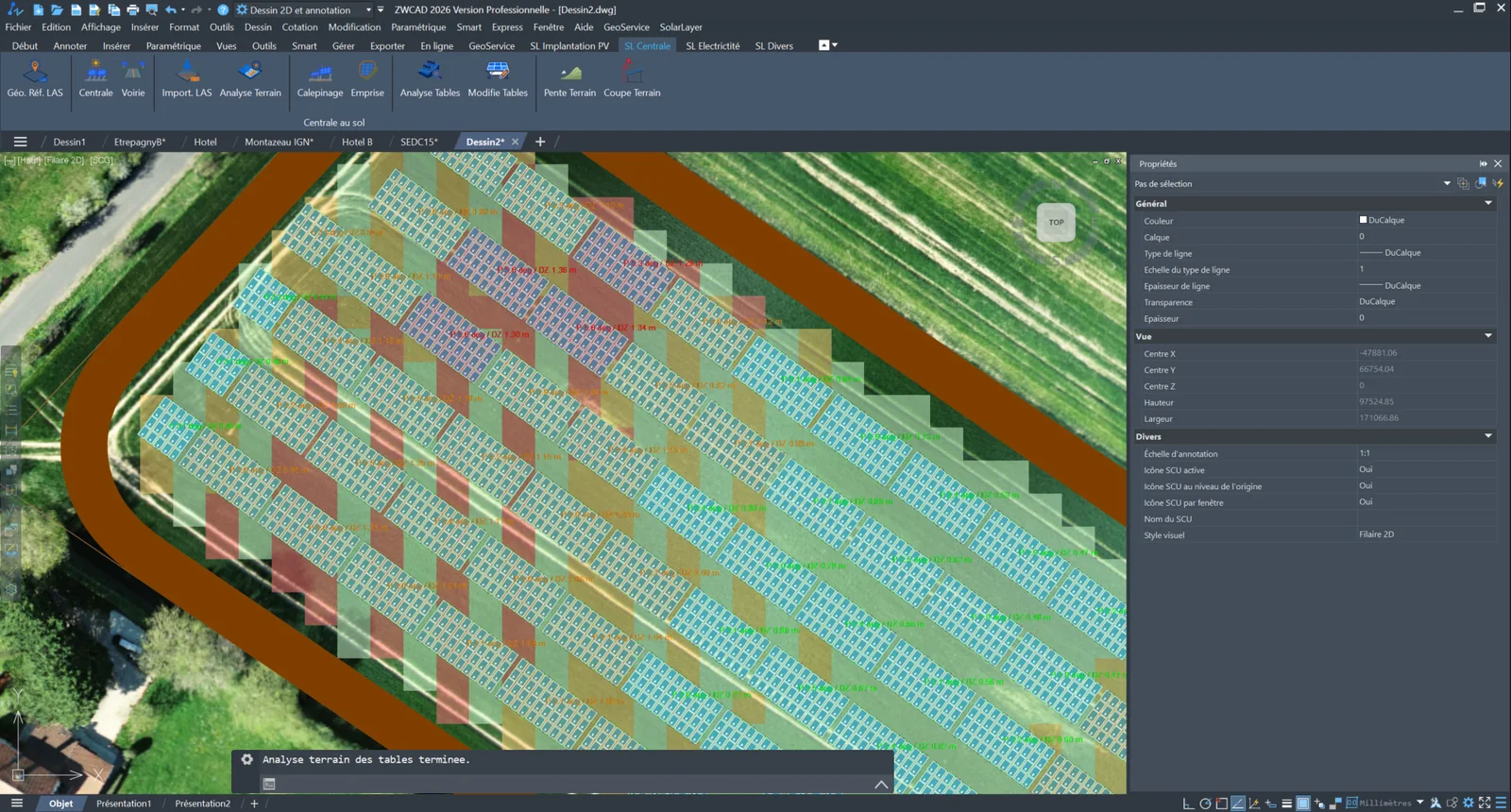1511x812 pixels.
Task: Open the Millimètres units dropdown arrow
Action: point(1419,803)
